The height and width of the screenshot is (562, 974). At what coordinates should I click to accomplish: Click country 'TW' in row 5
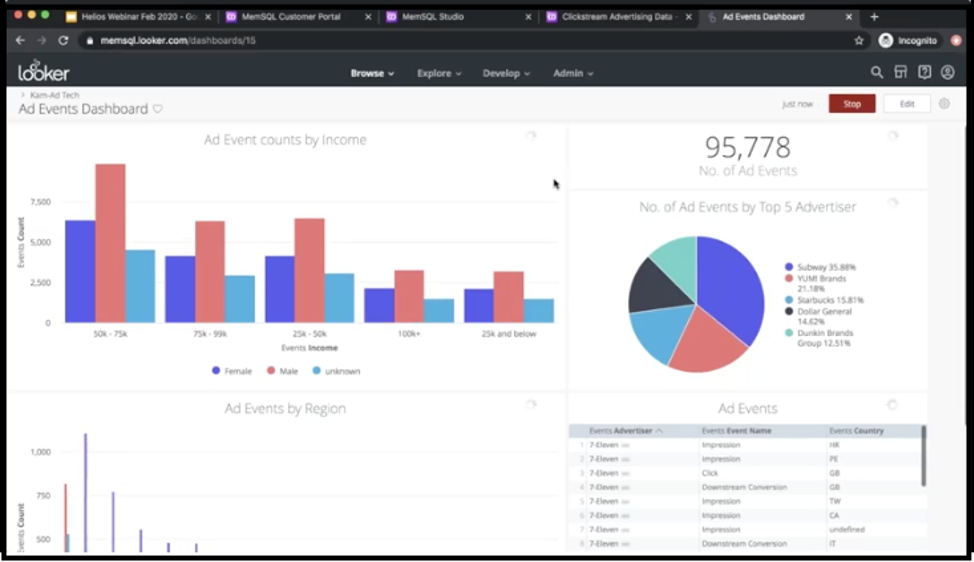click(x=835, y=502)
